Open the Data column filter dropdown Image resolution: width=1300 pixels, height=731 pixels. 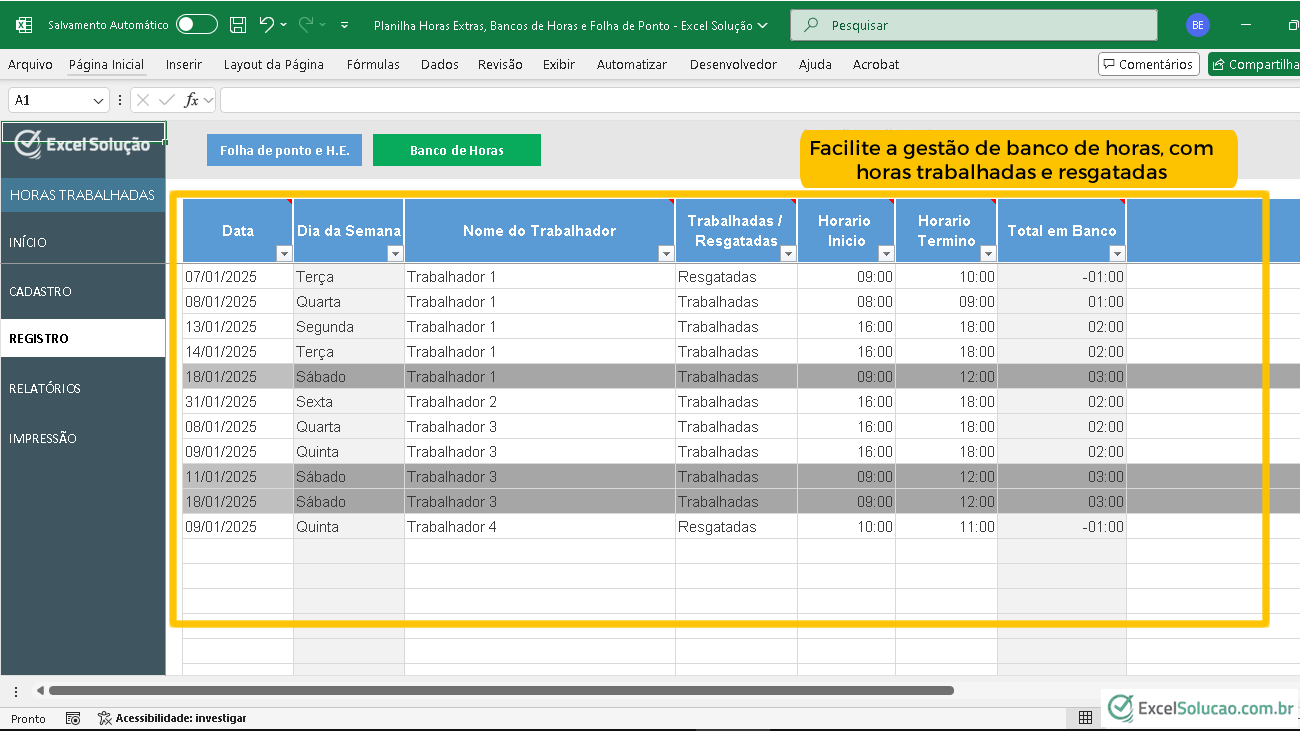283,254
